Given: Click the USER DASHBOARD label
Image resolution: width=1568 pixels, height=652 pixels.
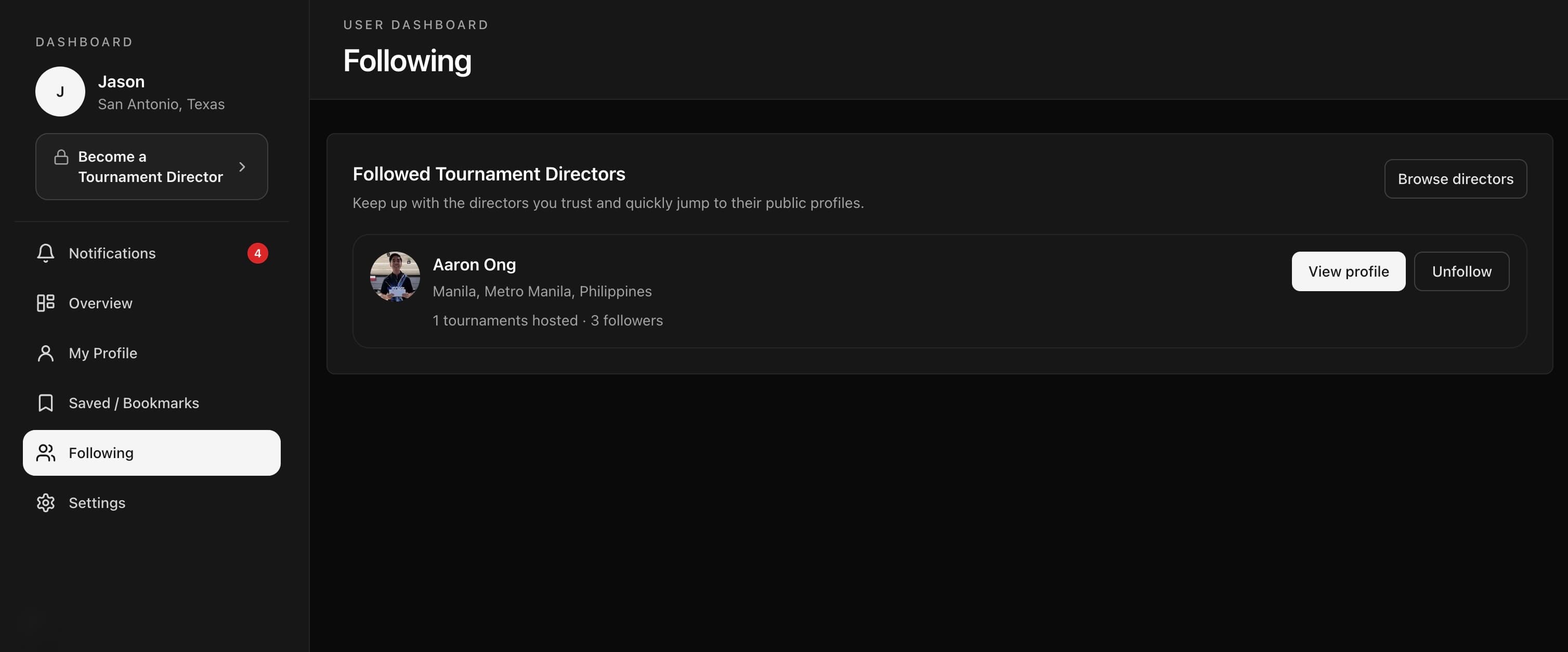Looking at the screenshot, I should pos(416,25).
